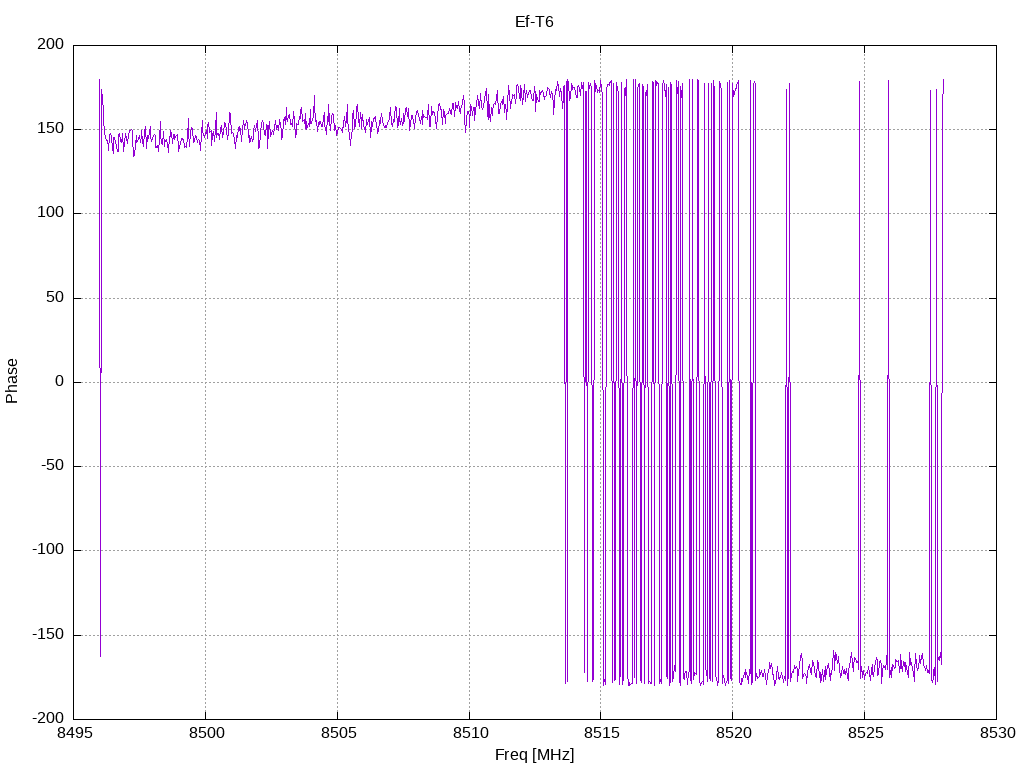Screen dimensions: 1024x768
Task: Select the 8510 x-axis tick label
Action: [469, 735]
